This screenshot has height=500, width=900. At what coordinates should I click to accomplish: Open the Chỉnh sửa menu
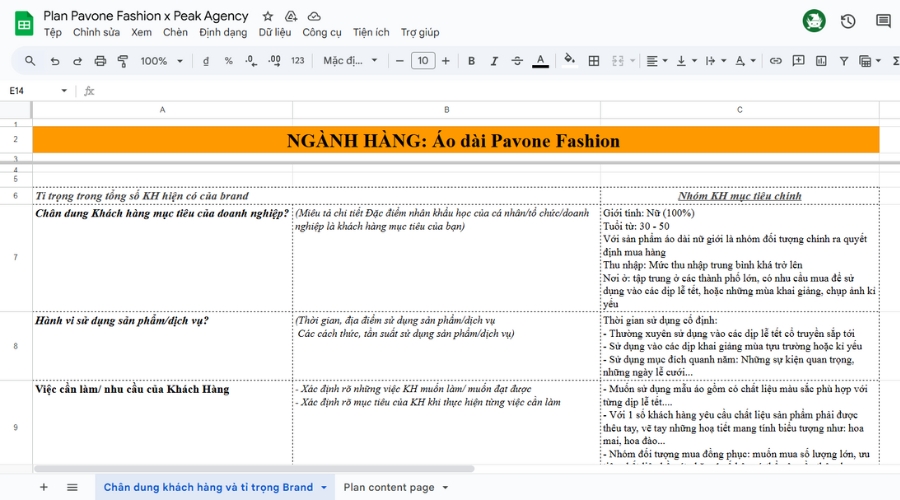point(96,33)
